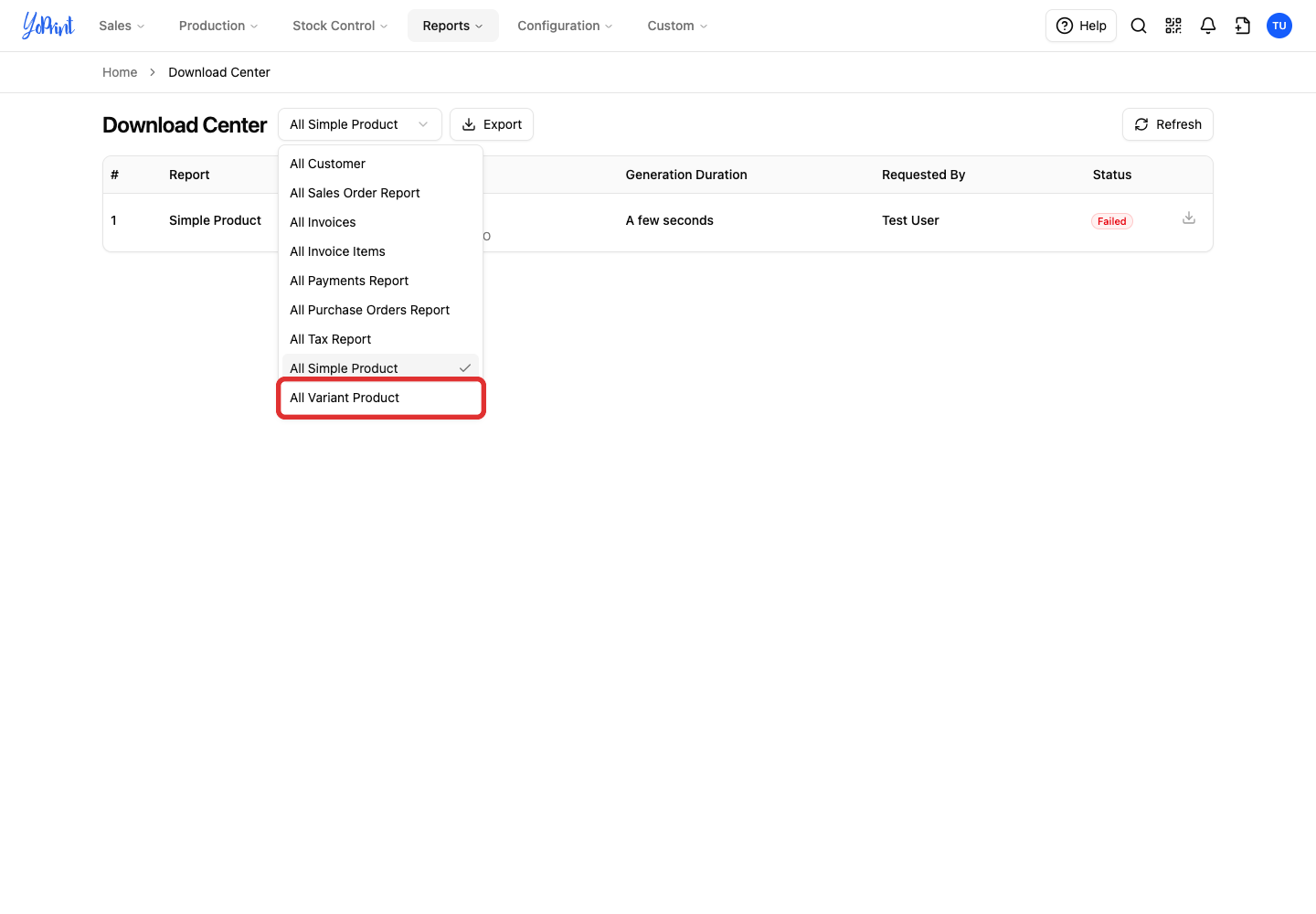Open the Configuration menu
Image resolution: width=1316 pixels, height=914 pixels.
565,26
